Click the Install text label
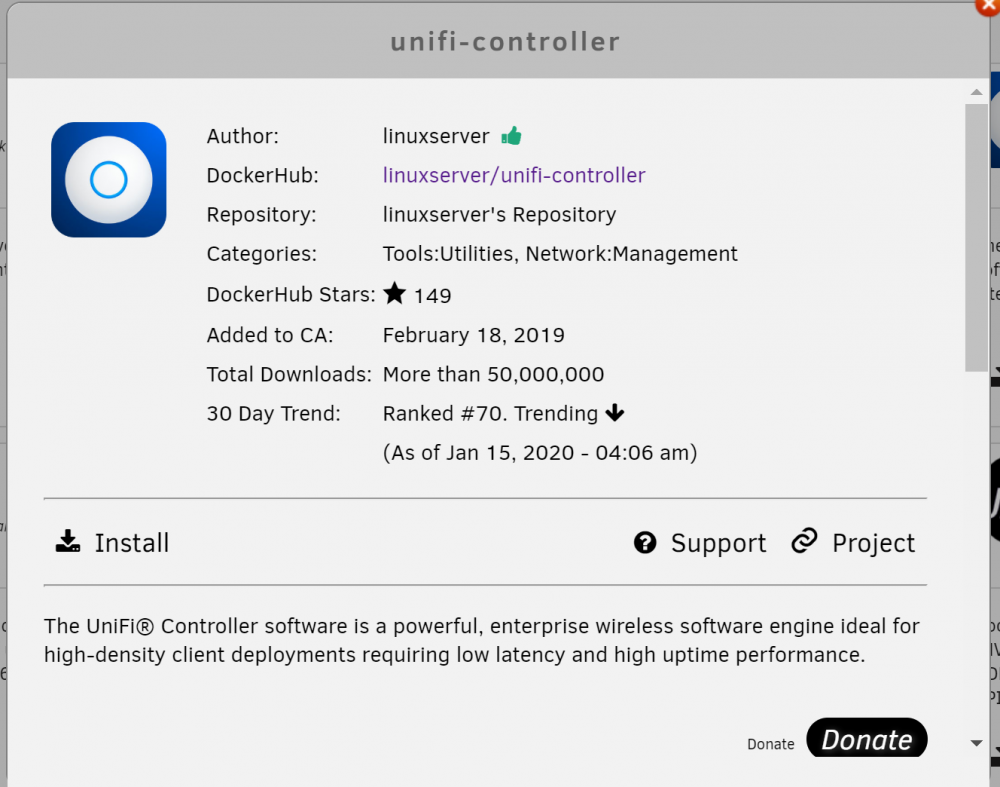The height and width of the screenshot is (787, 1000). pos(132,543)
